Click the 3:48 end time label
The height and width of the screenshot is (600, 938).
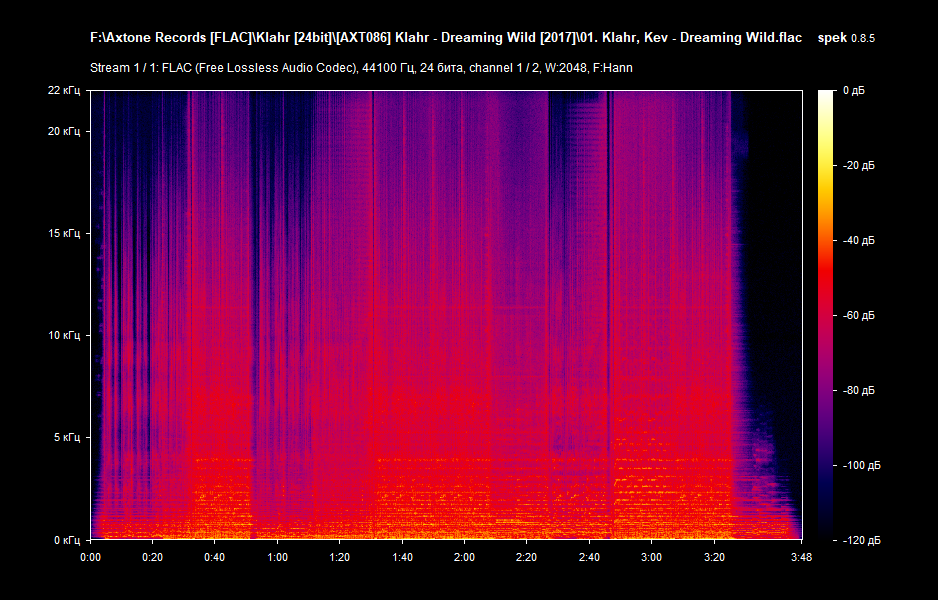coord(802,558)
